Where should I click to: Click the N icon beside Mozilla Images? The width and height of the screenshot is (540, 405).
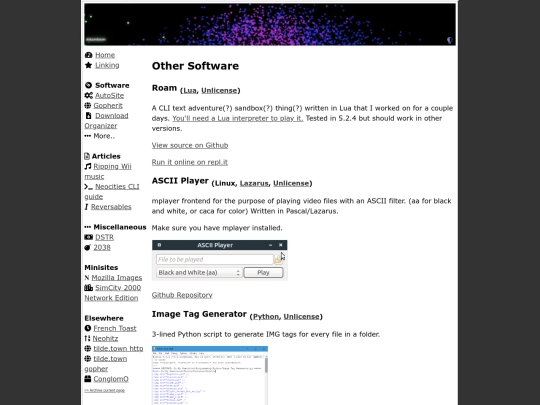pyautogui.click(x=87, y=278)
